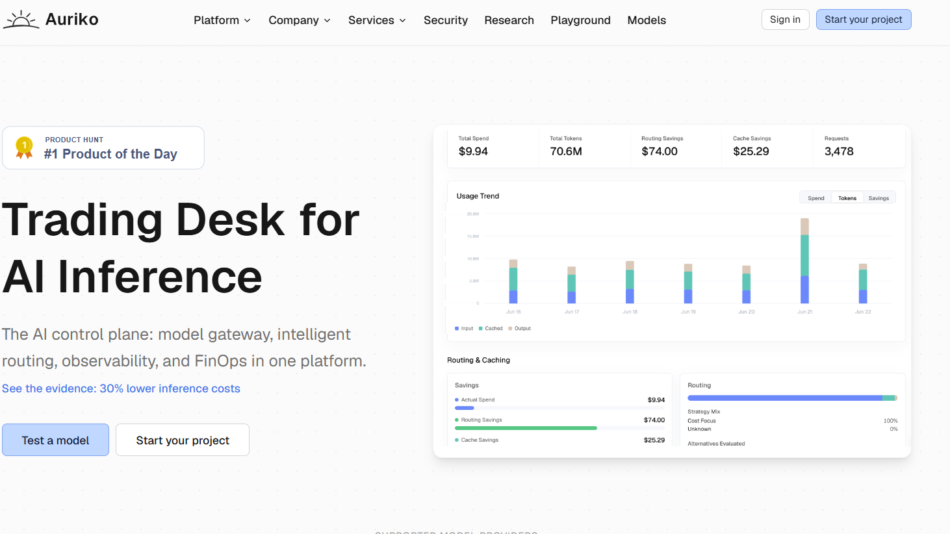This screenshot has width=950, height=534.
Task: Switch Usage Trend to Savings tab
Action: coord(879,198)
